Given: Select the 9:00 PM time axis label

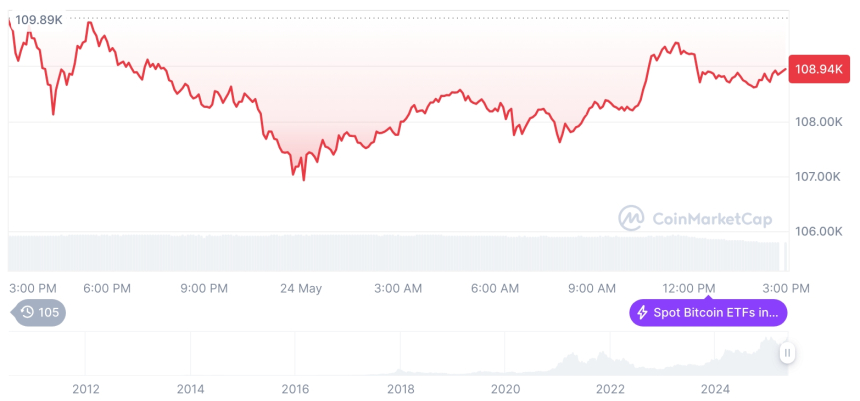Looking at the screenshot, I should [x=204, y=288].
